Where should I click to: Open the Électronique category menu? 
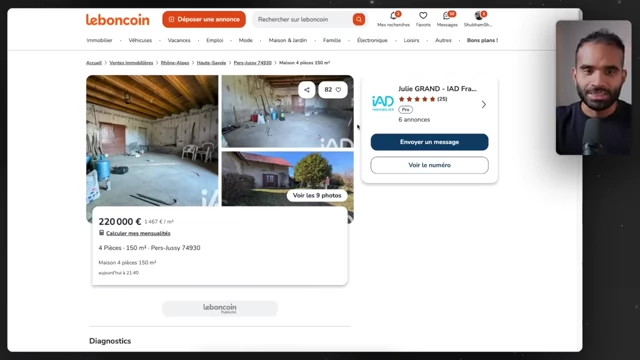(x=372, y=40)
